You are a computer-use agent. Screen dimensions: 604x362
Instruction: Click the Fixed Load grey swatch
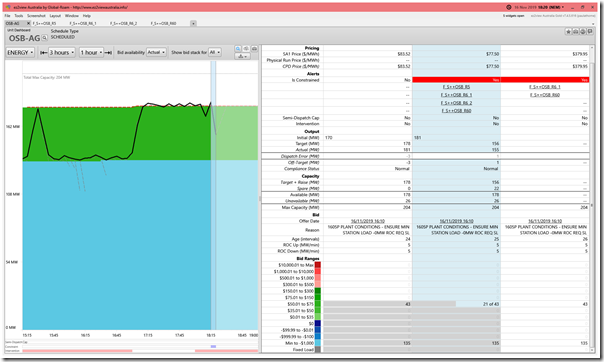coord(318,349)
